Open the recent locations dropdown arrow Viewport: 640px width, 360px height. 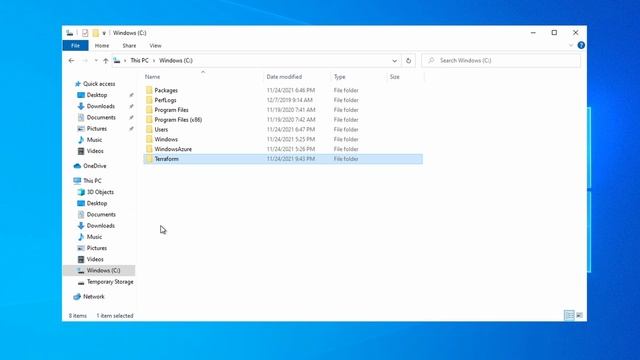[x=96, y=60]
